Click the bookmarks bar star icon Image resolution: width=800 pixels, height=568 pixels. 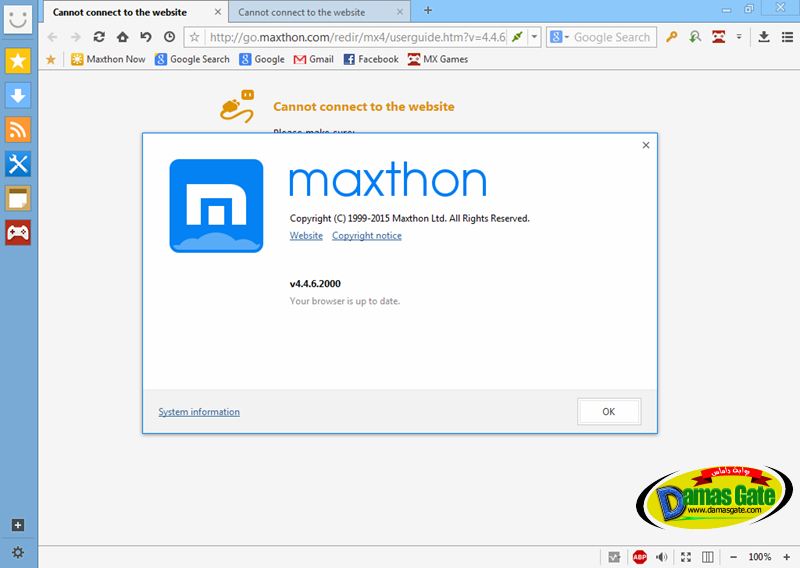51,60
